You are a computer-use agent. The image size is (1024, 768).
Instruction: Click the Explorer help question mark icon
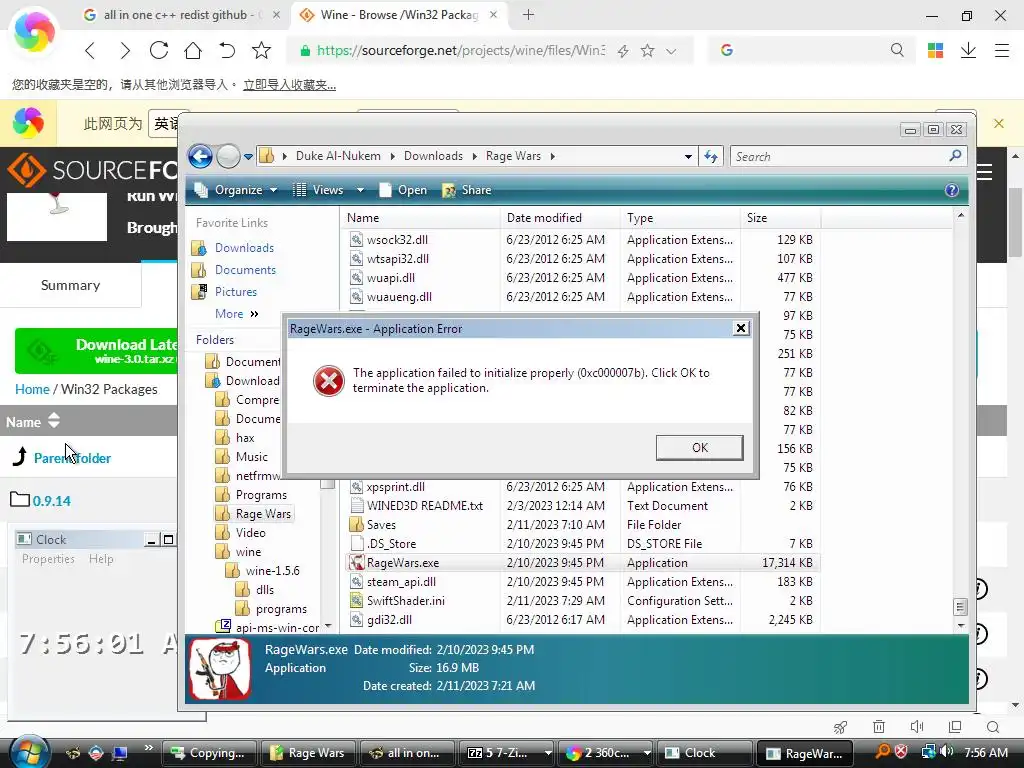pyautogui.click(x=952, y=190)
